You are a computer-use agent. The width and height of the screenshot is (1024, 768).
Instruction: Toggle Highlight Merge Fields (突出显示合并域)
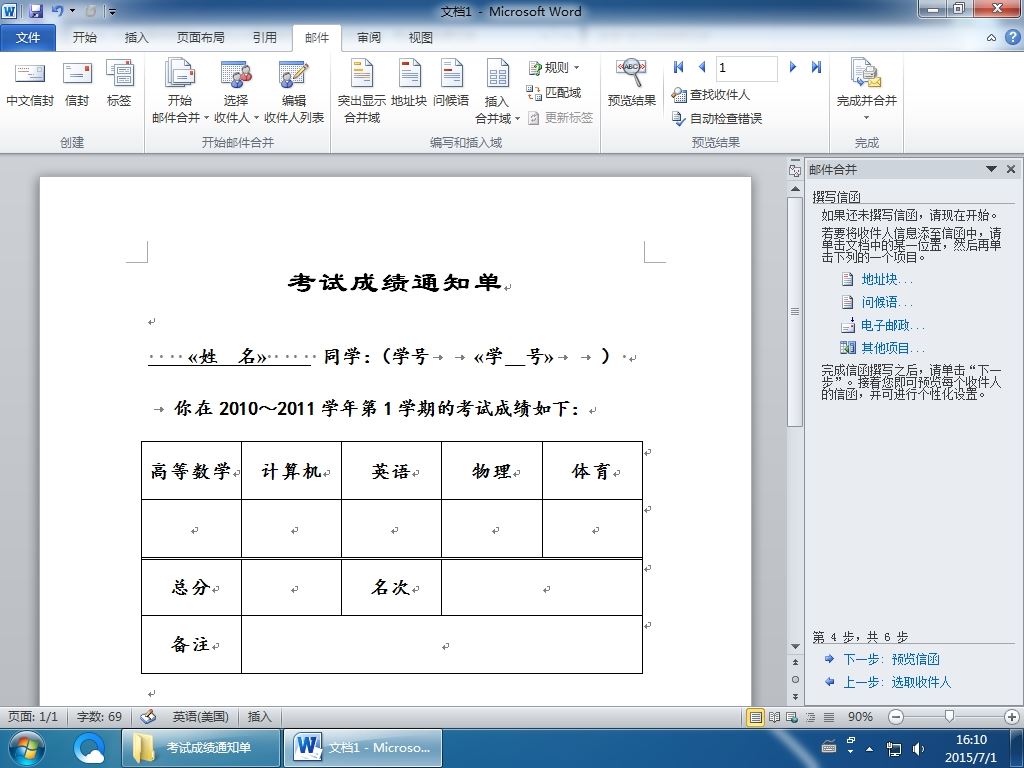[362, 91]
